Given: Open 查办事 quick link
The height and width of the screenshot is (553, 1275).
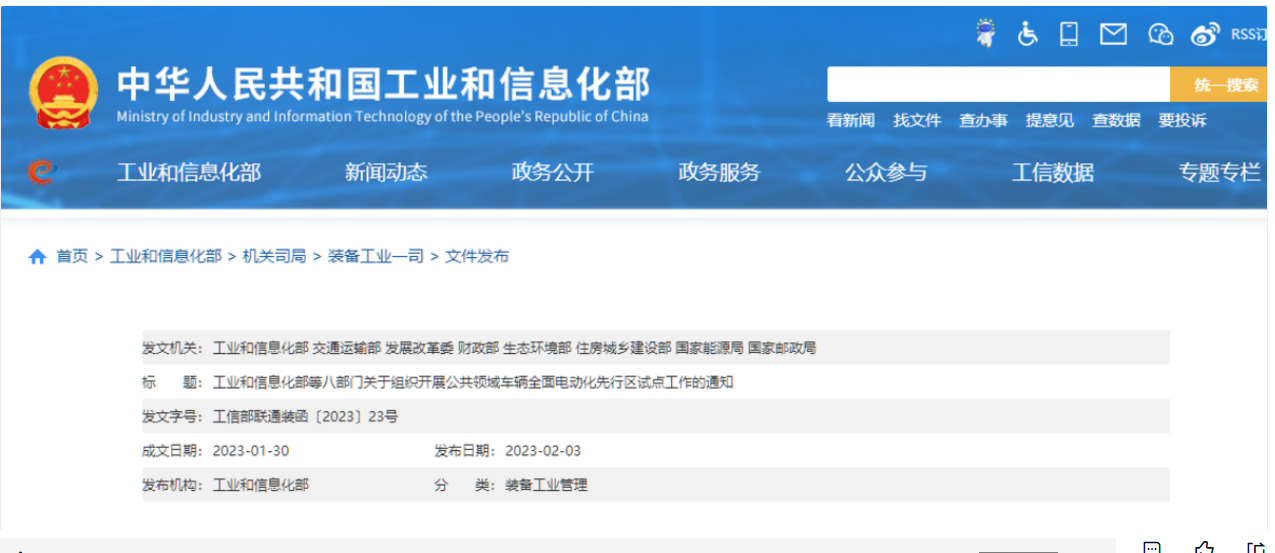Looking at the screenshot, I should (x=983, y=120).
